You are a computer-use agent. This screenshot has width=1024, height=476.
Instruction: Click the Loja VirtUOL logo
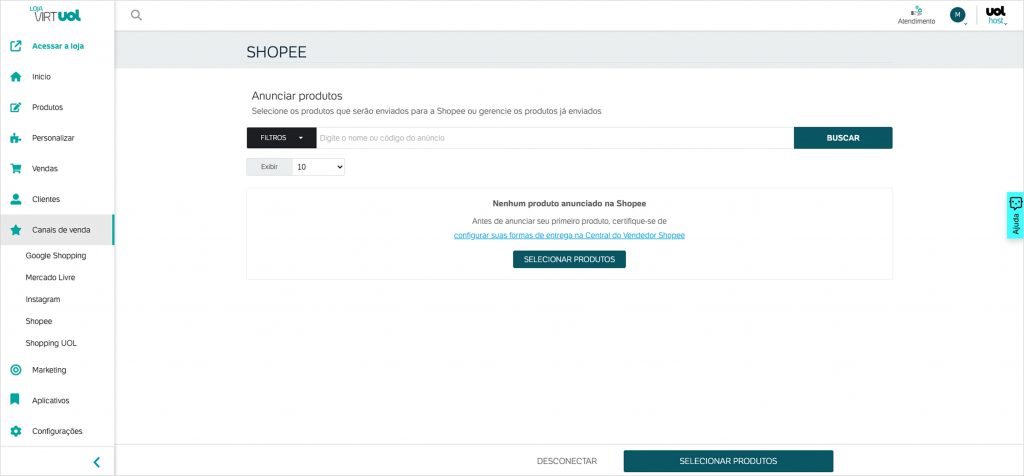point(56,14)
